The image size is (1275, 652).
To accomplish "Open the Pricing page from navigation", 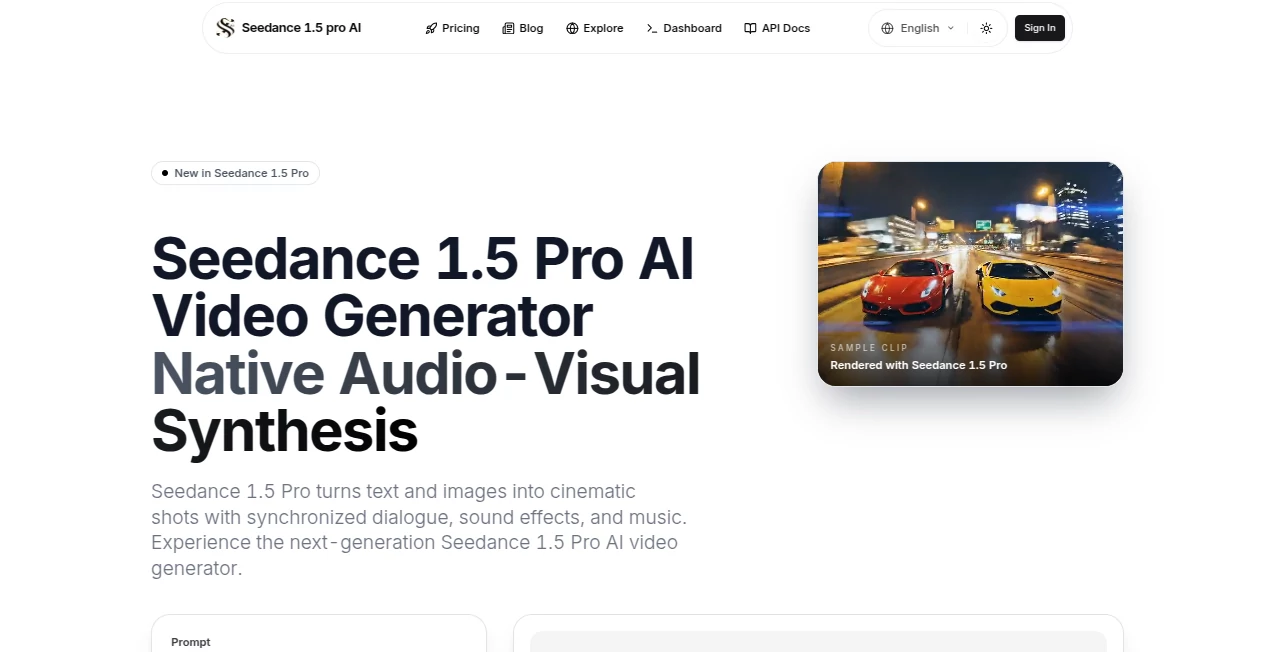I will coord(460,28).
